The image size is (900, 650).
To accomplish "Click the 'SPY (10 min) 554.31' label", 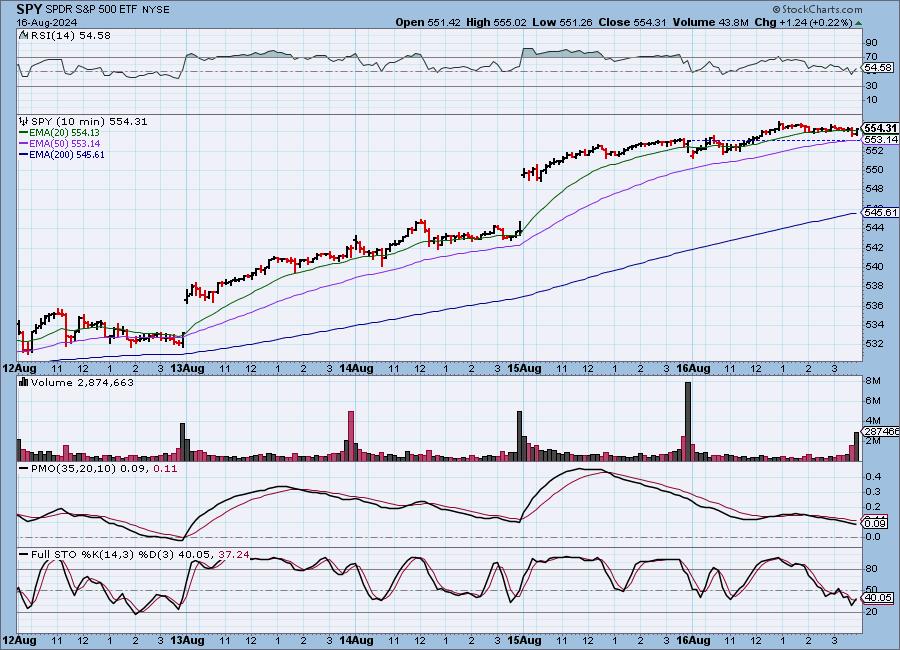I will click(89, 121).
